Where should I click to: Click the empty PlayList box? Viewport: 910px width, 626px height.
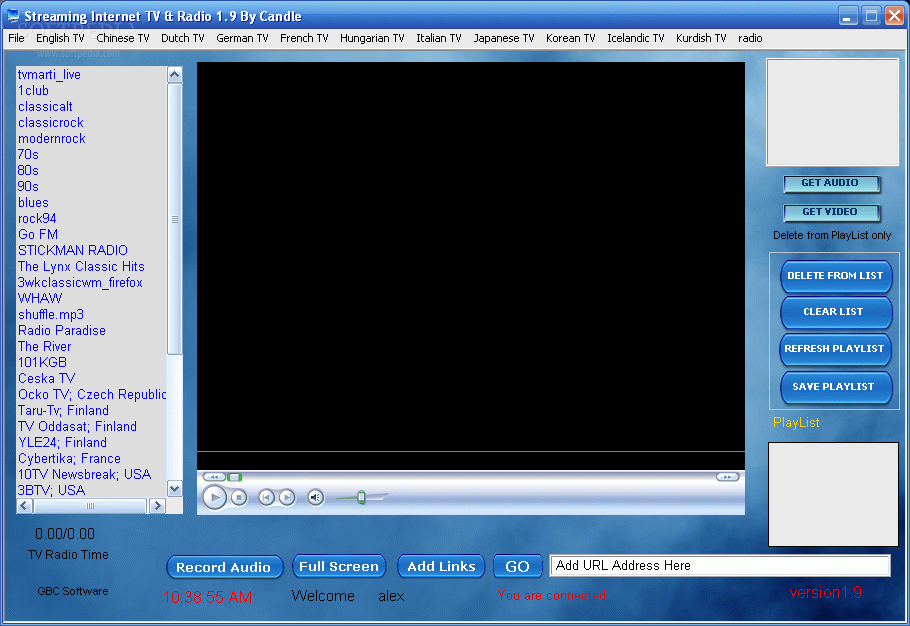pos(833,494)
